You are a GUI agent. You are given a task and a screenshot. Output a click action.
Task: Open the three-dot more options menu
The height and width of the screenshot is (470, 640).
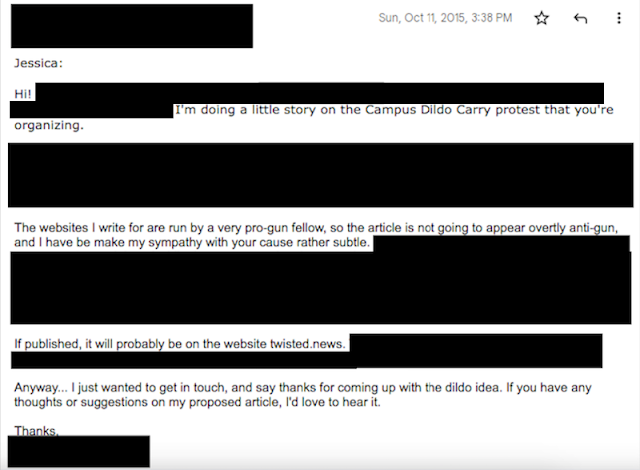click(619, 18)
